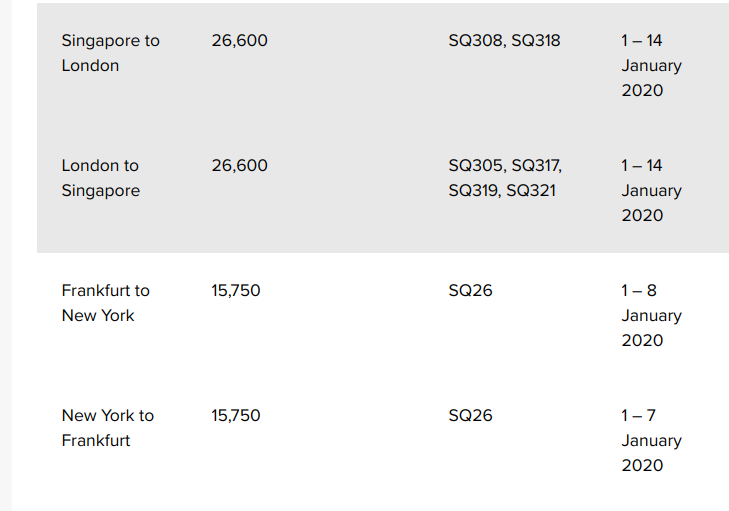Click SQ26 in New York to Frankfurt row

click(470, 416)
